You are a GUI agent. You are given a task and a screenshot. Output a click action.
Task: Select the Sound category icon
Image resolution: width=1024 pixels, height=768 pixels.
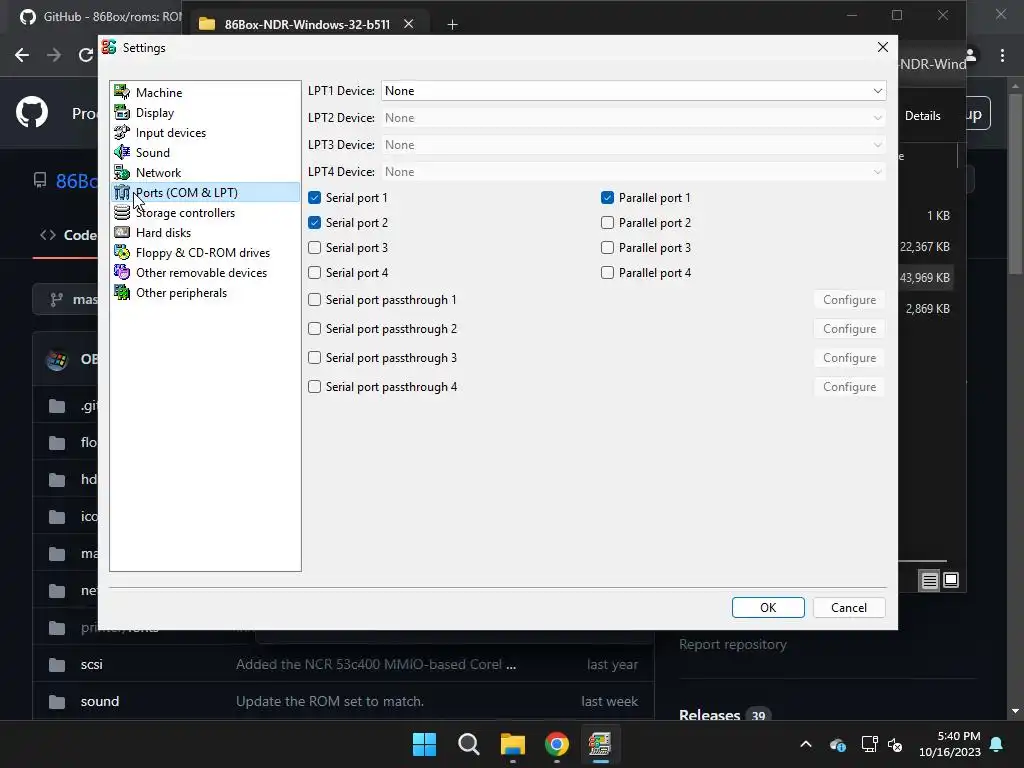[122, 152]
